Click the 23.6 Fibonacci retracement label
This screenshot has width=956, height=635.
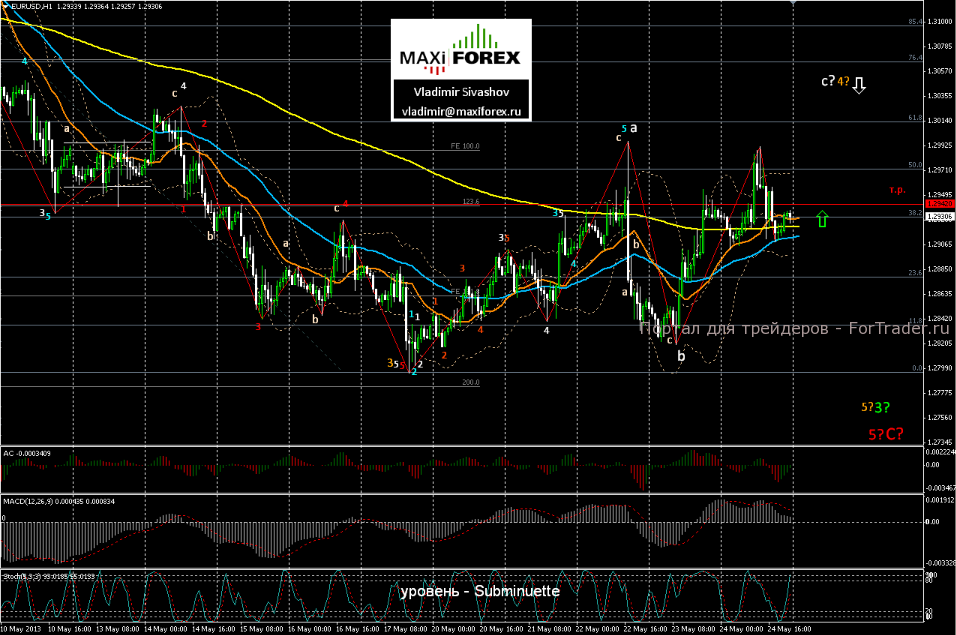(x=916, y=272)
